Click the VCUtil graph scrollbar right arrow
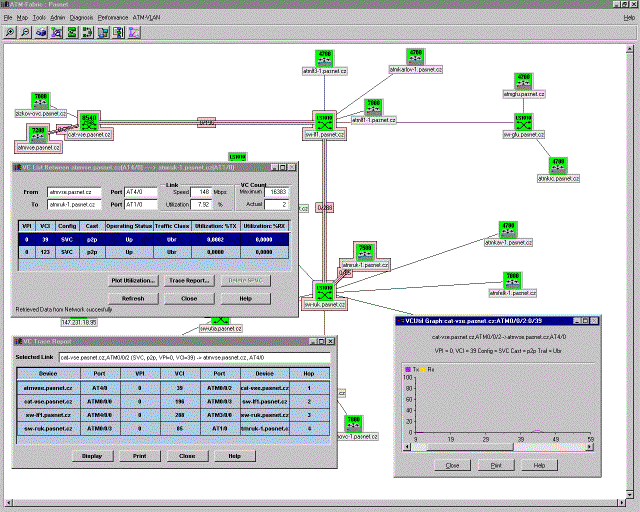The width and height of the screenshot is (640, 512). (x=589, y=447)
